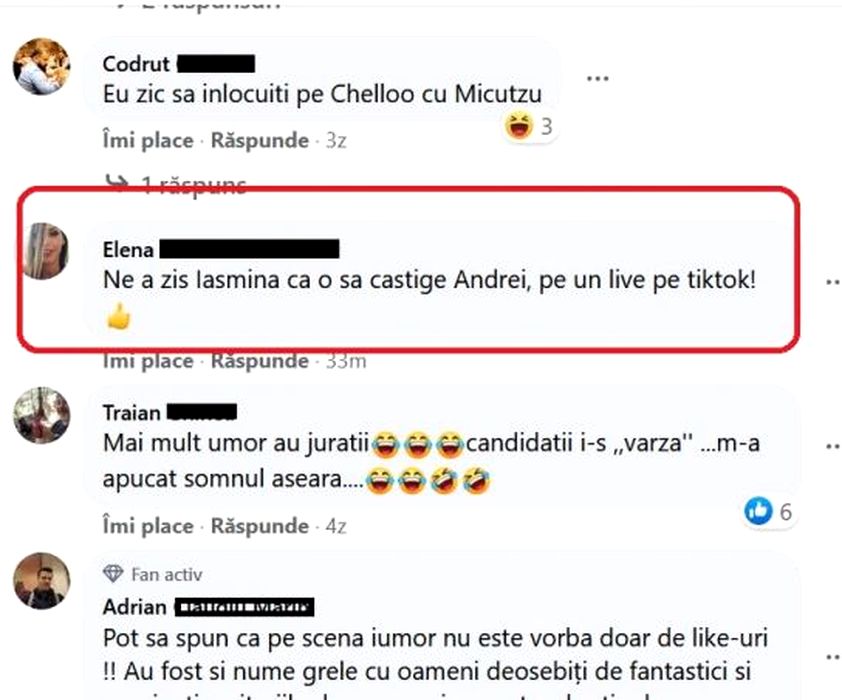Open the "3z" timestamp on Codrut's comment

pos(336,141)
